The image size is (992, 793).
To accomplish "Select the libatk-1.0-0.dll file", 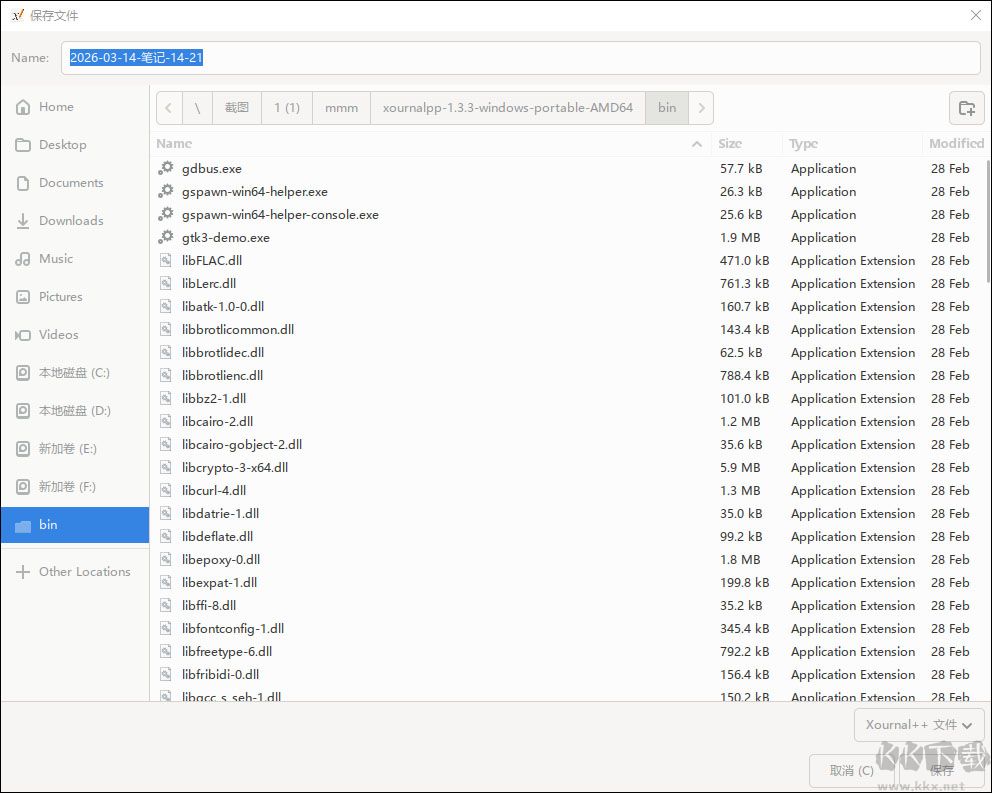I will tap(568, 306).
